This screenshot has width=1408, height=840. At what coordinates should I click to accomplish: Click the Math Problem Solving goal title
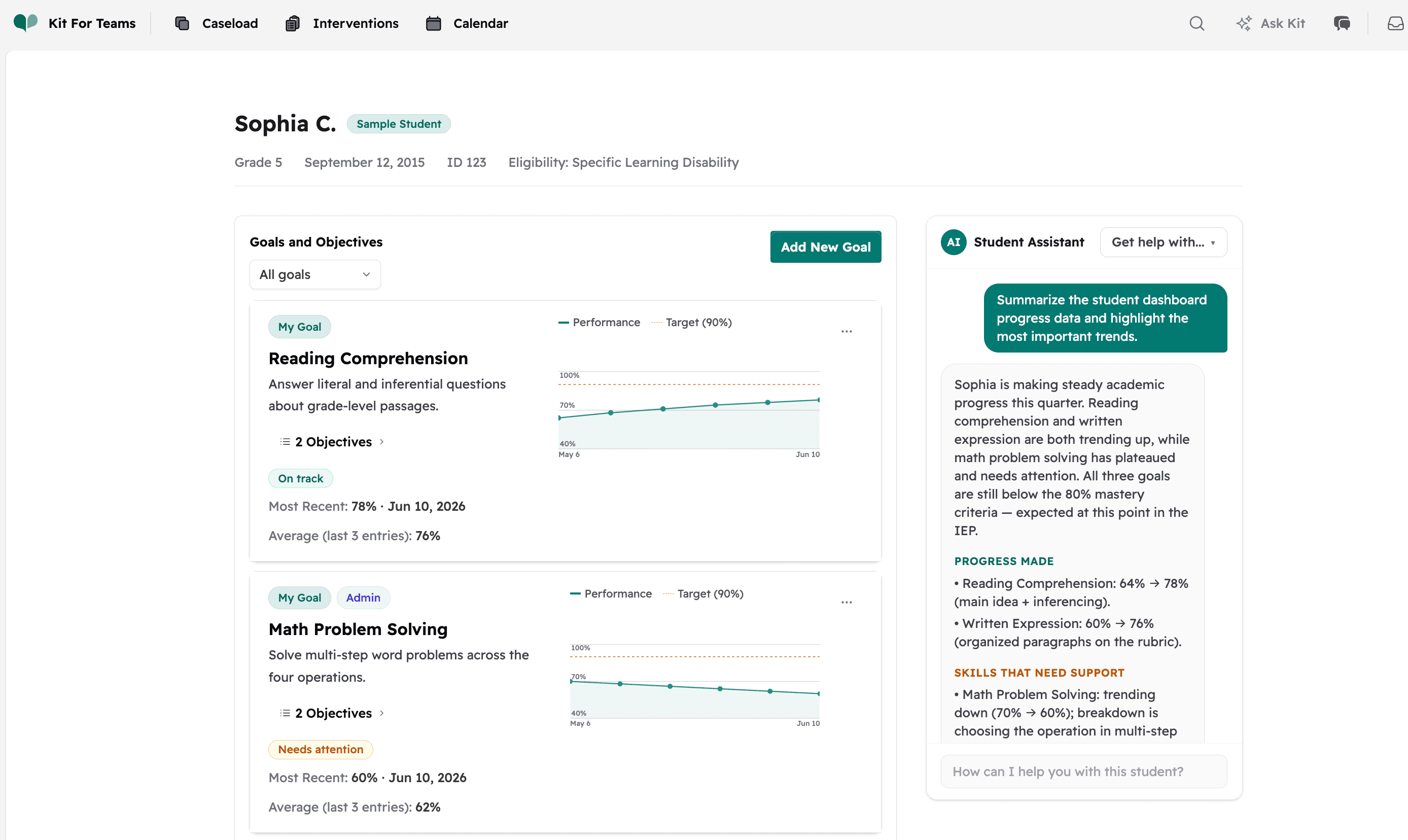point(358,629)
